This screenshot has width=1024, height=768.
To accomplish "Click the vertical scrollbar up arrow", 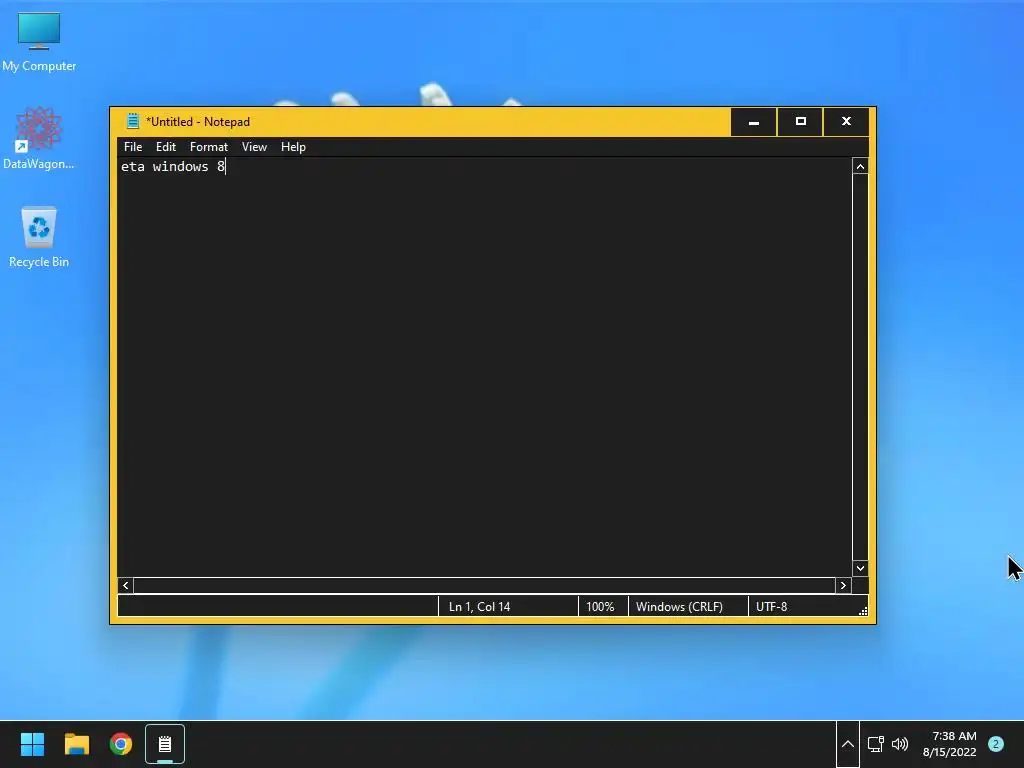I will click(x=860, y=167).
